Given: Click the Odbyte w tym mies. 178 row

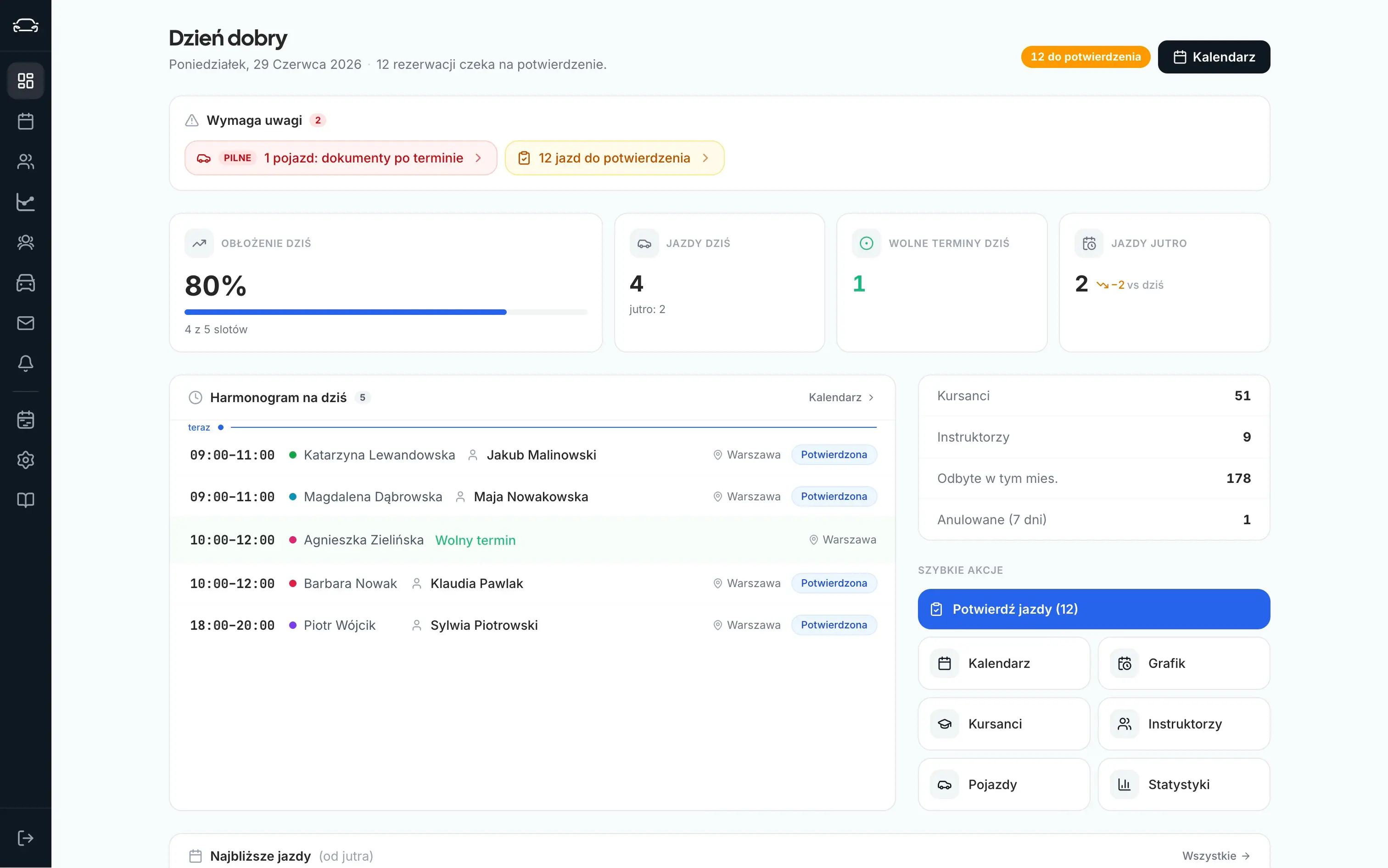Looking at the screenshot, I should click(1093, 479).
